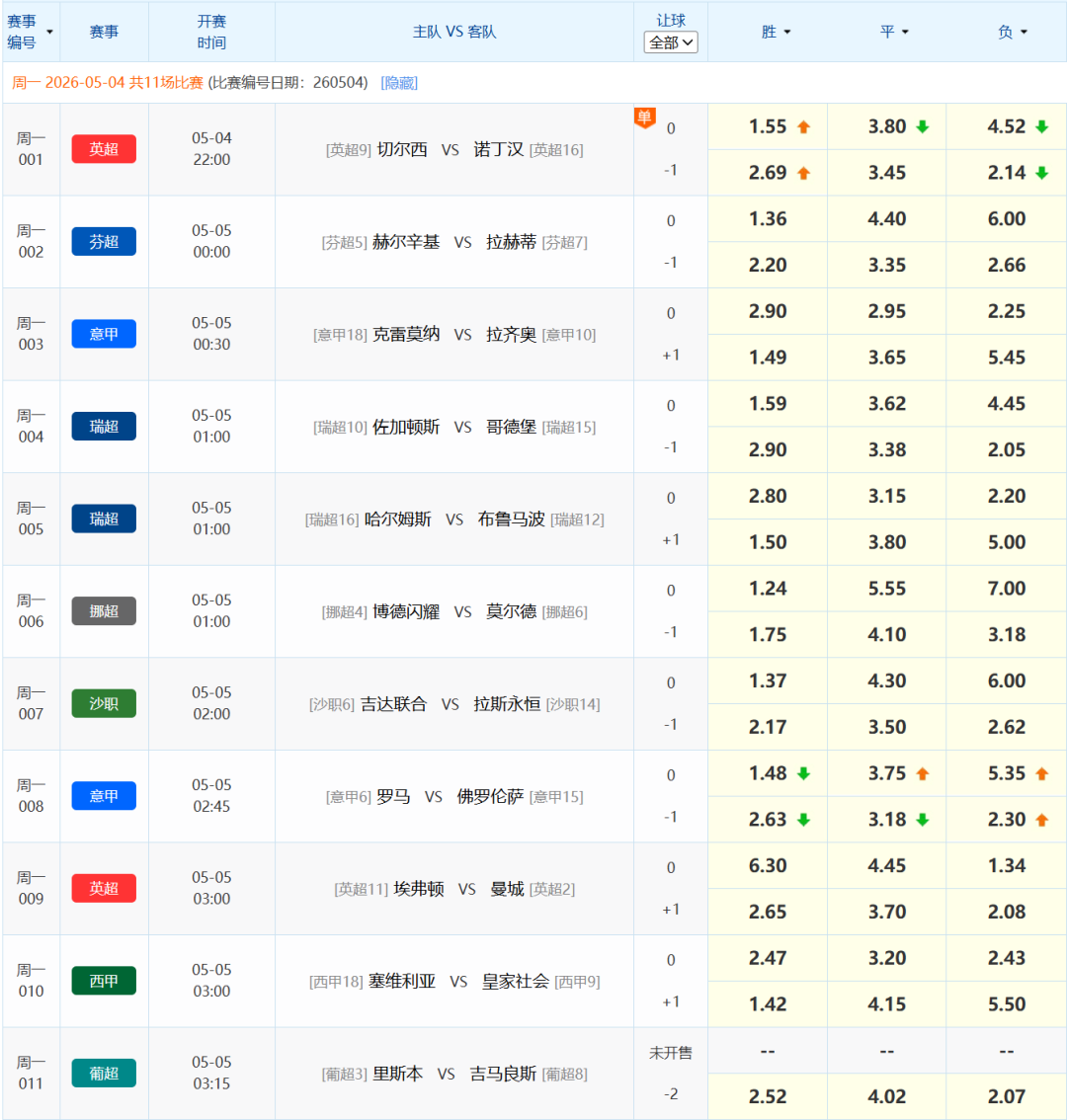Open away team 诺丁汉 details

click(x=498, y=149)
